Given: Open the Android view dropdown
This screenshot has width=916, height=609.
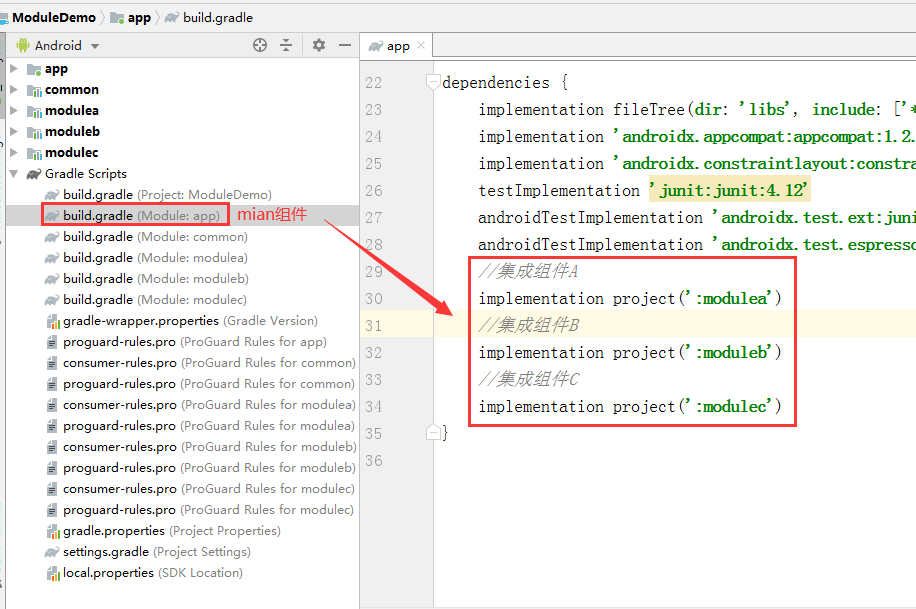Looking at the screenshot, I should [x=95, y=46].
